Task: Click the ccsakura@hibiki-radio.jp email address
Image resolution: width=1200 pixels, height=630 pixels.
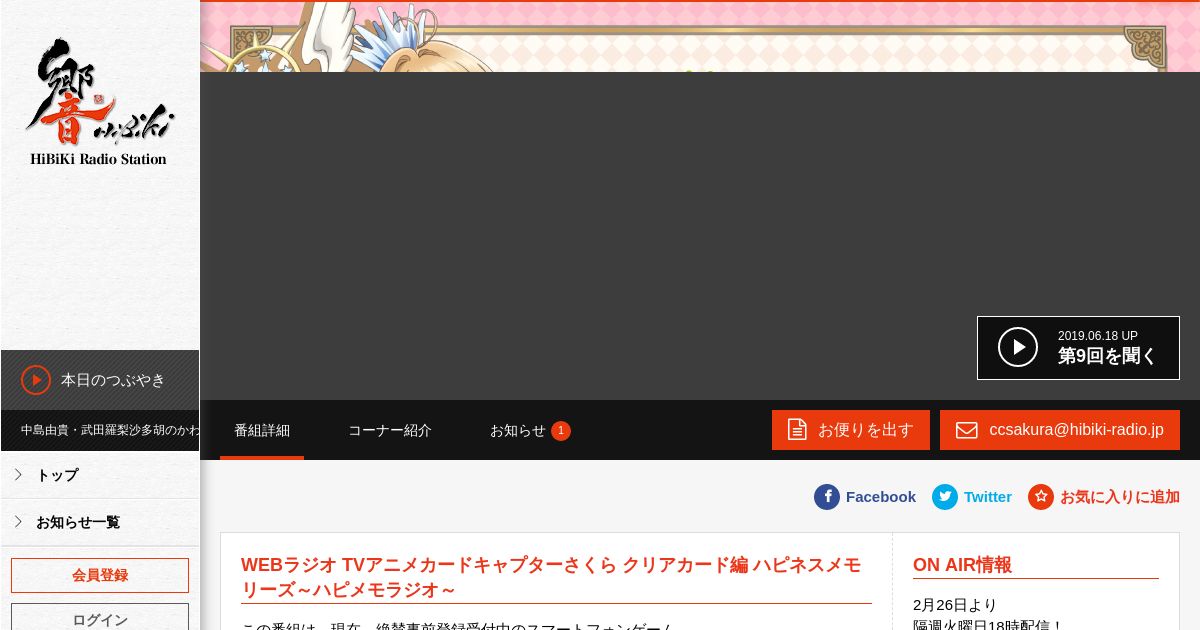Action: 1076,430
